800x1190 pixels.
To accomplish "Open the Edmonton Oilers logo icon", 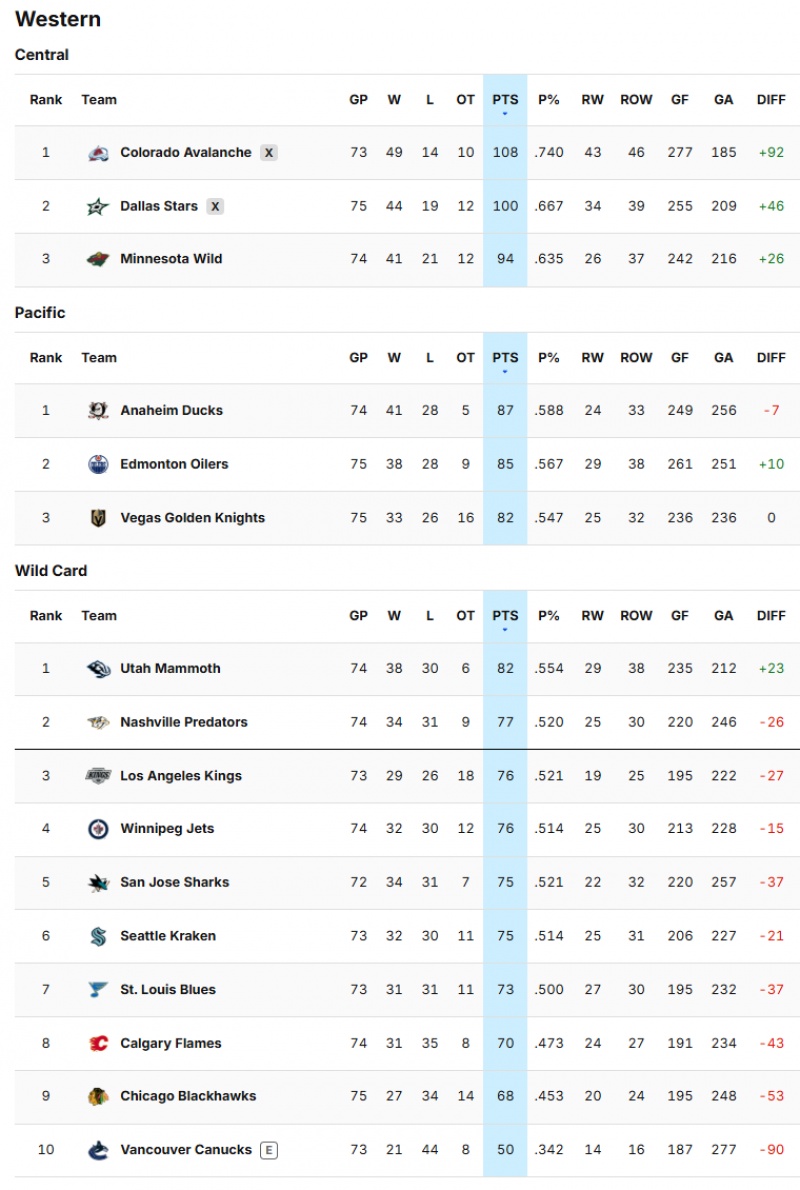I will (98, 464).
